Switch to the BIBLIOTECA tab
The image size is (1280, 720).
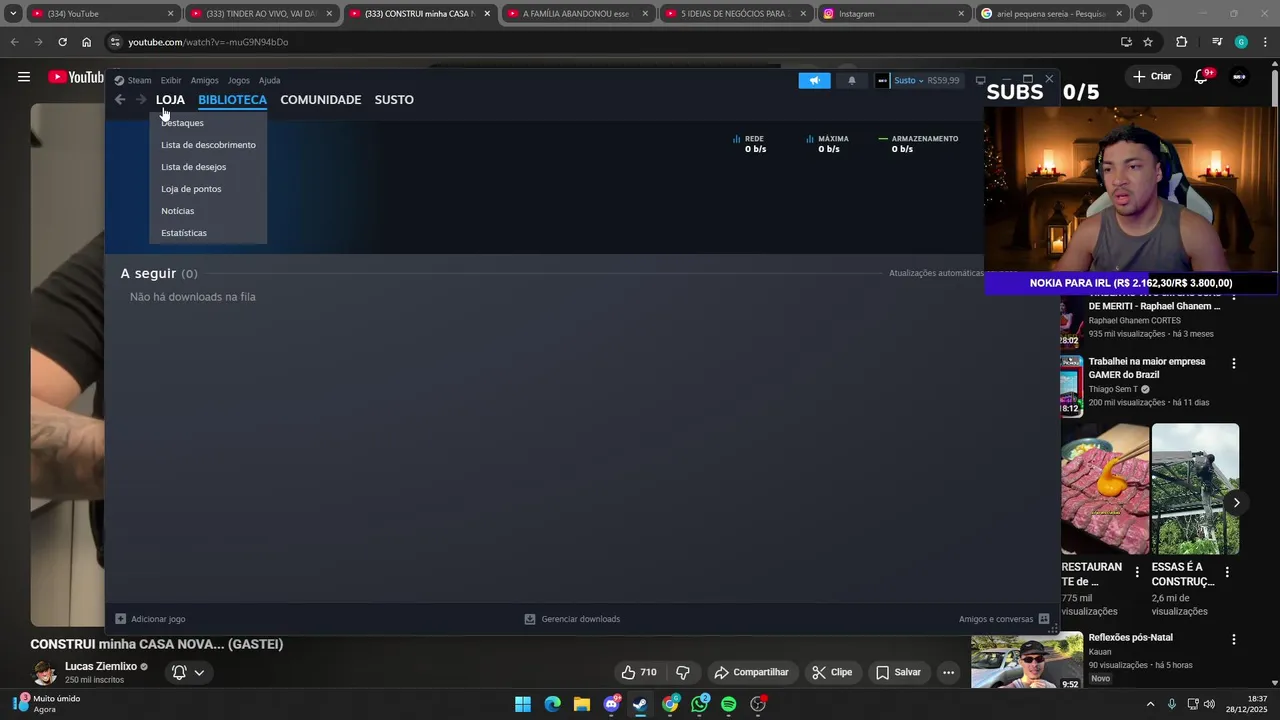pos(232,100)
